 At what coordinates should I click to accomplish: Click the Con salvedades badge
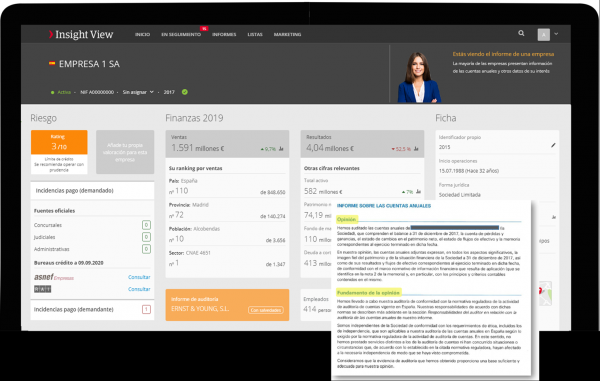click(x=266, y=310)
